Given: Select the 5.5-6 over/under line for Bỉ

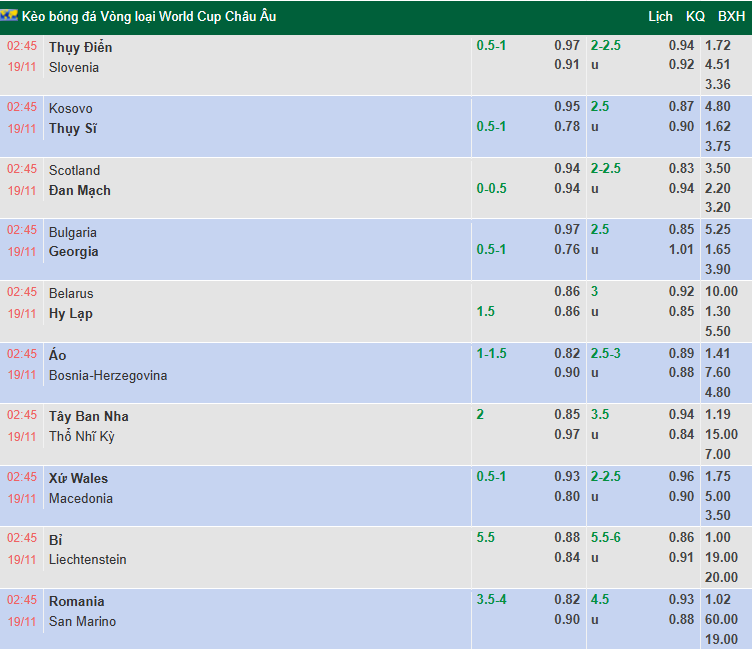Looking at the screenshot, I should [605, 538].
